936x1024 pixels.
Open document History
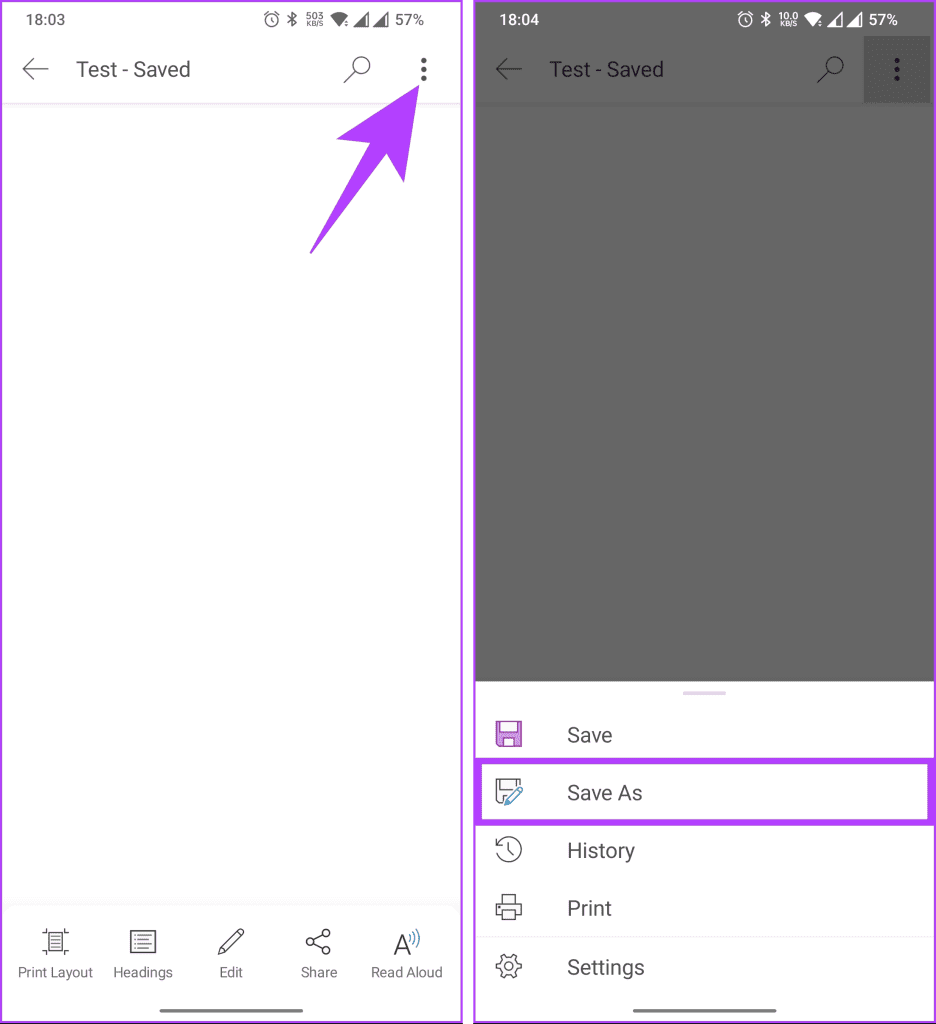(704, 850)
